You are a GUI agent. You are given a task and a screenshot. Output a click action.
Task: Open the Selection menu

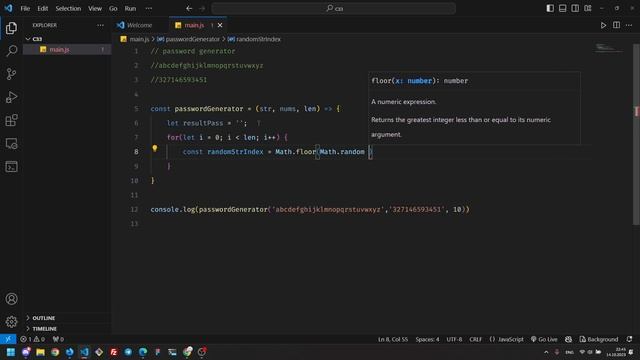pyautogui.click(x=68, y=8)
